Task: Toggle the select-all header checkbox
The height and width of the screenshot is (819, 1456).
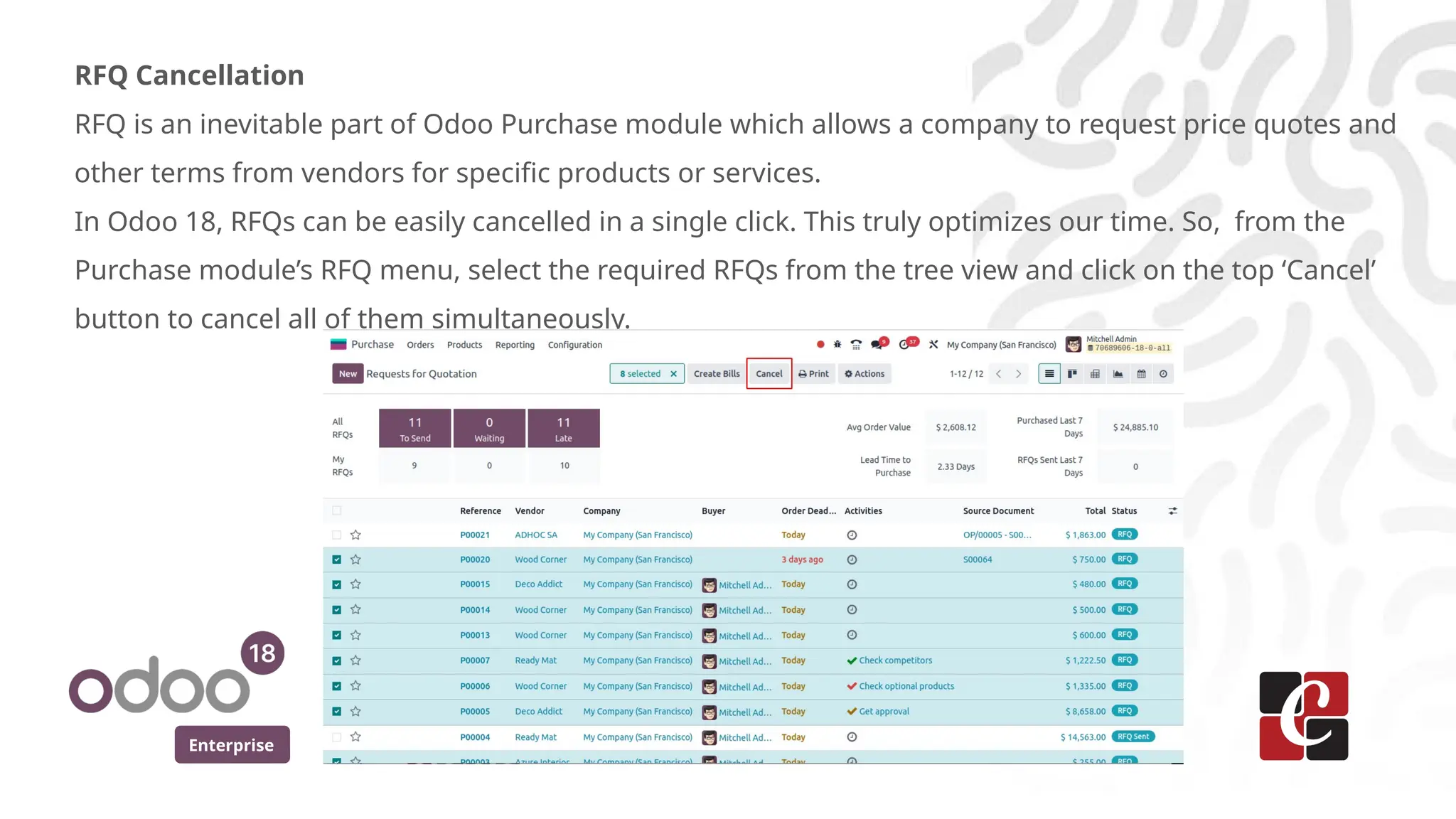Action: point(337,510)
